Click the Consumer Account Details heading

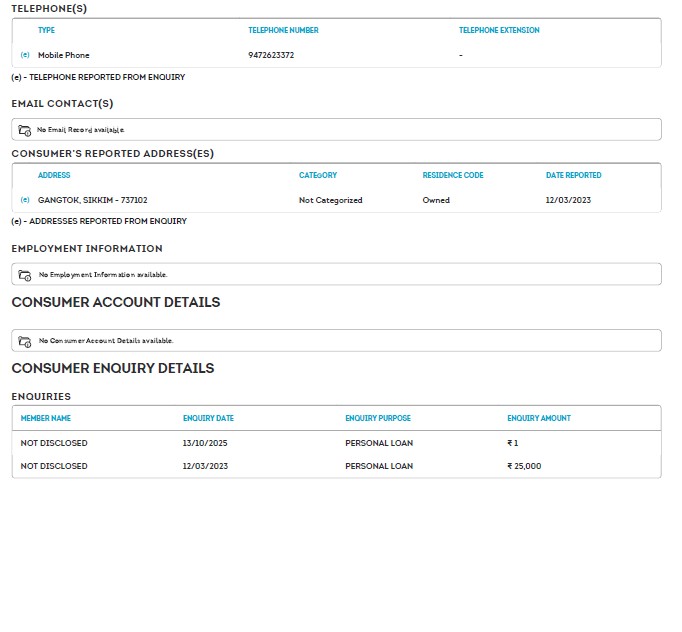[x=115, y=302]
